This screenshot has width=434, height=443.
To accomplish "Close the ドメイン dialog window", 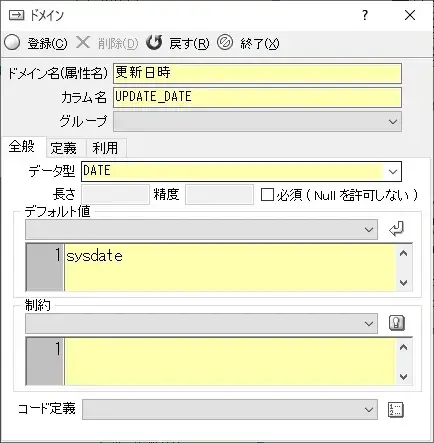I will click(410, 15).
